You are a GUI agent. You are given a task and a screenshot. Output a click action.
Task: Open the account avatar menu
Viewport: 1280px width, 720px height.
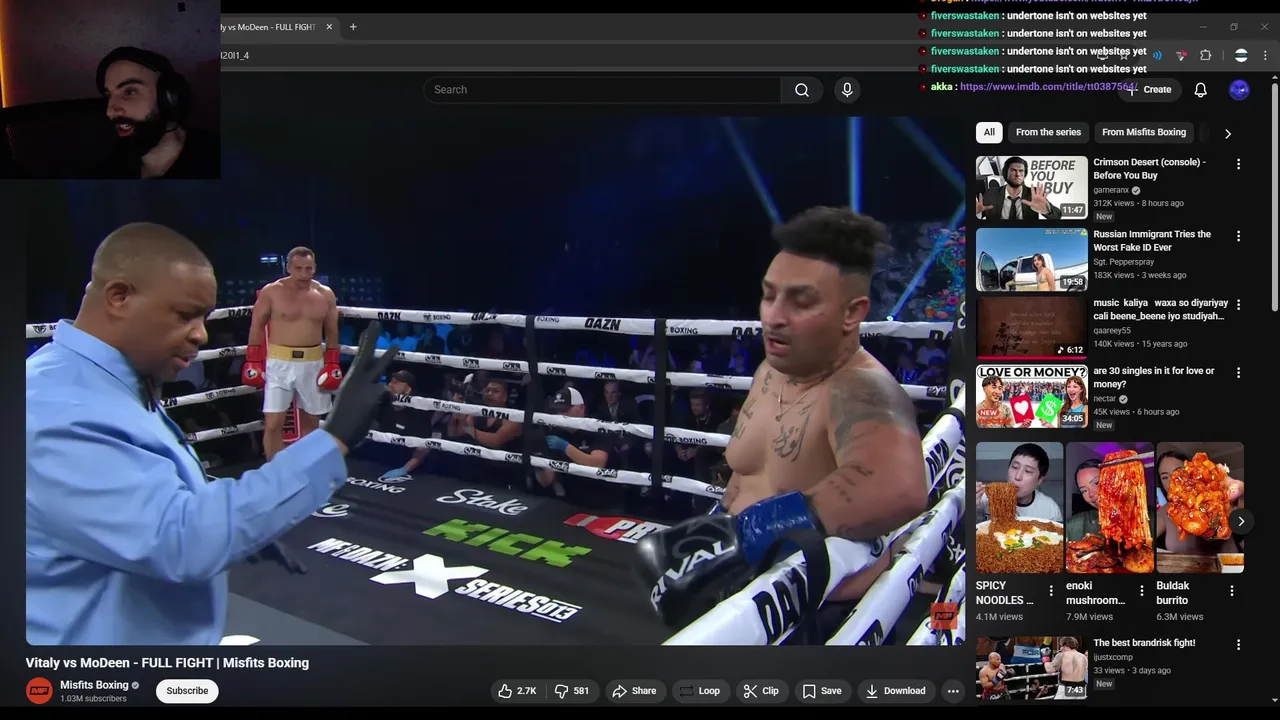[1239, 90]
